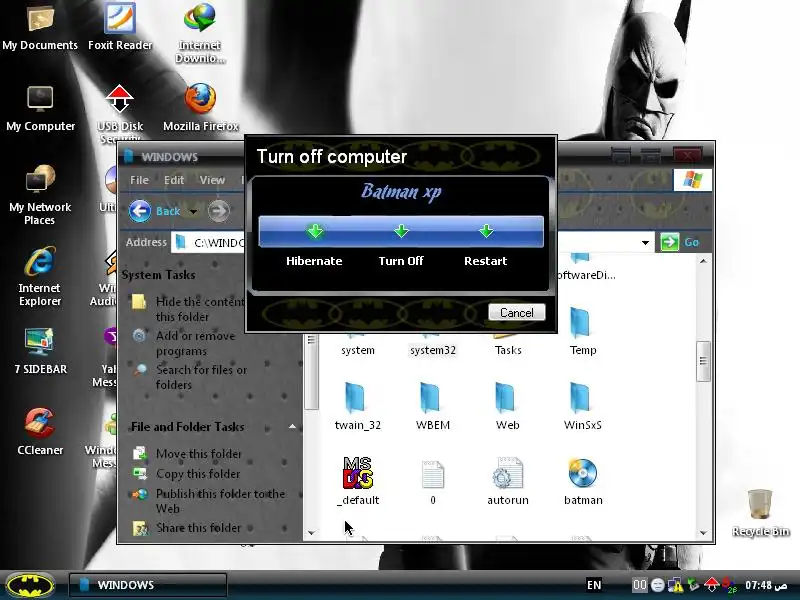Expand the Address bar dropdown
This screenshot has width=800, height=600.
click(645, 242)
